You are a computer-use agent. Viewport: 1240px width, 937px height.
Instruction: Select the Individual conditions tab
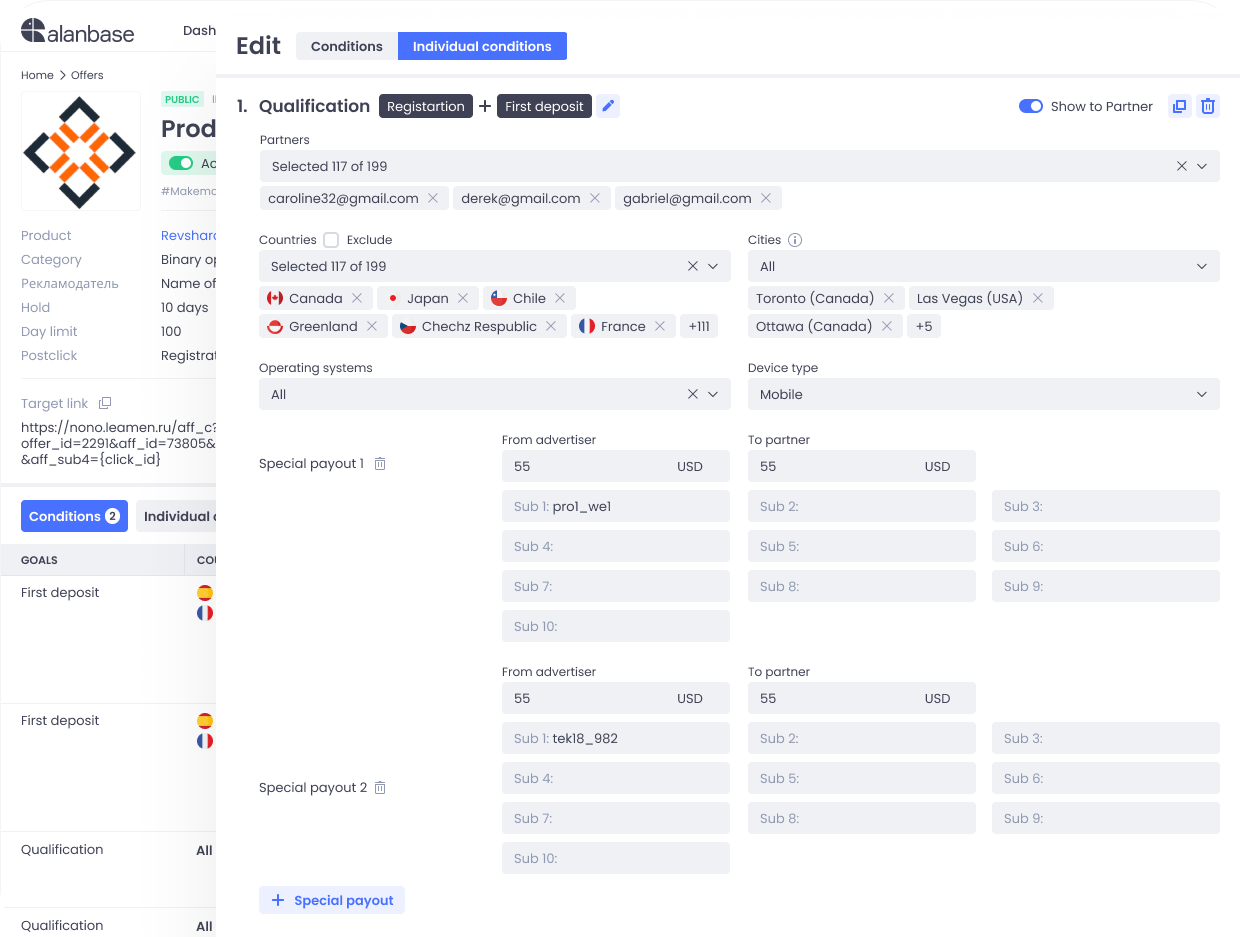point(482,46)
